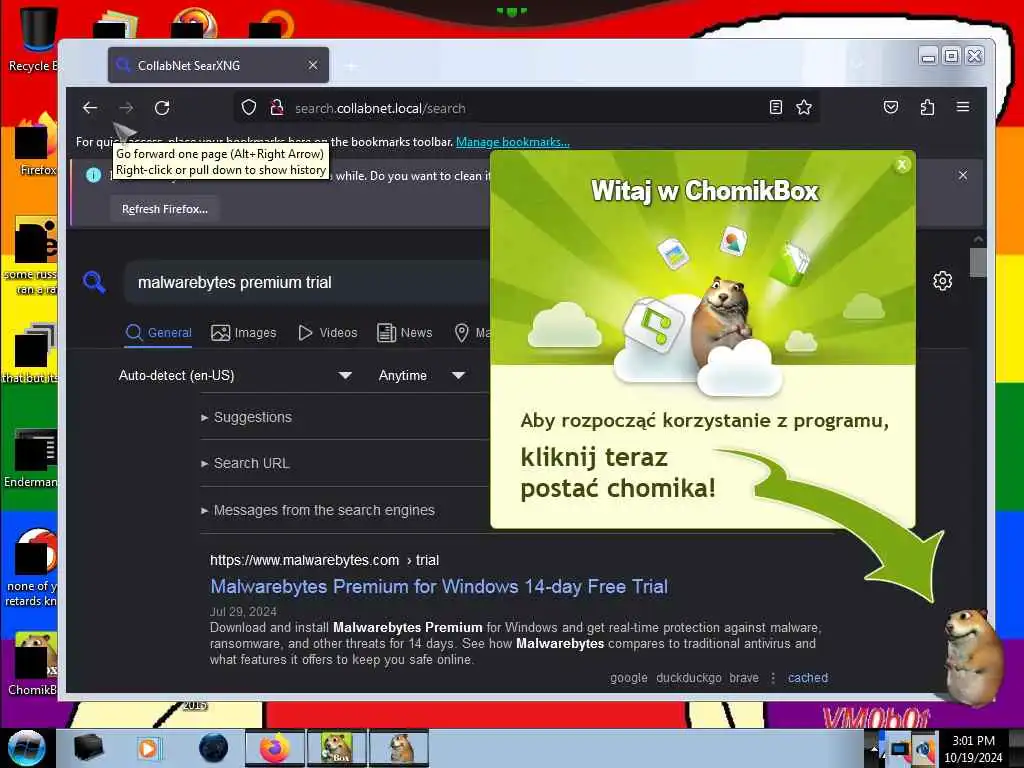
Task: Open second hamster taskbar button
Action: click(399, 748)
